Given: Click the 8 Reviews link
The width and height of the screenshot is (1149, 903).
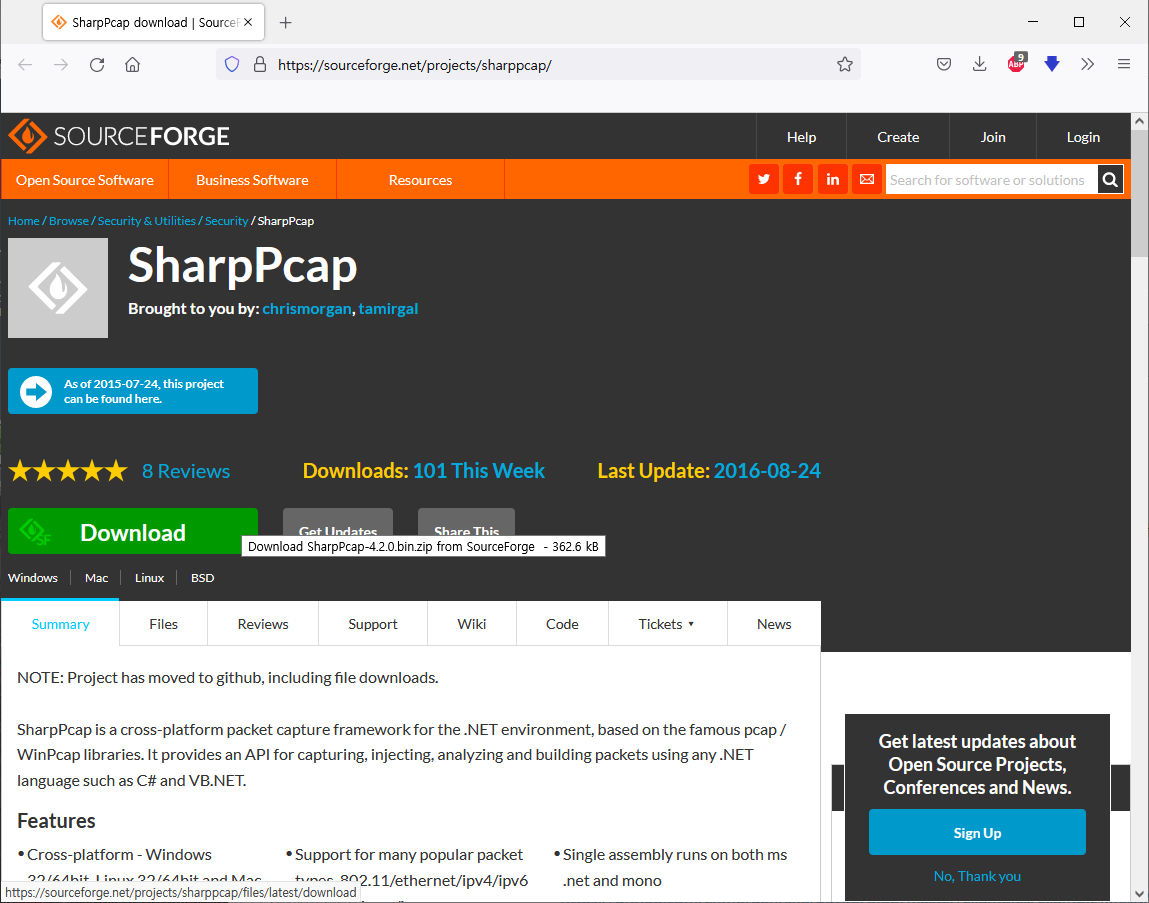Looking at the screenshot, I should coord(185,471).
